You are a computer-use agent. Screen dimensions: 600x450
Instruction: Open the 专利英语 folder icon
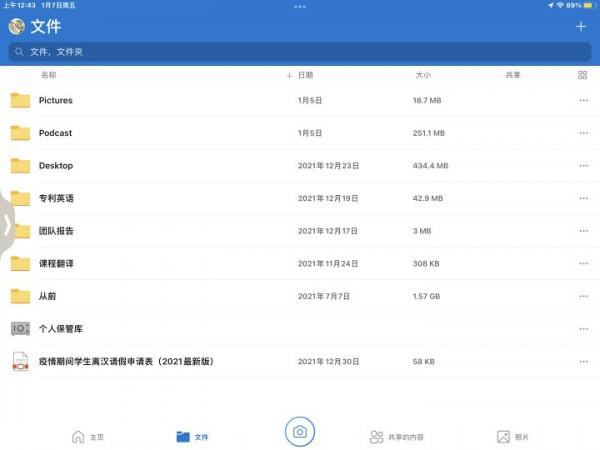[x=20, y=198]
